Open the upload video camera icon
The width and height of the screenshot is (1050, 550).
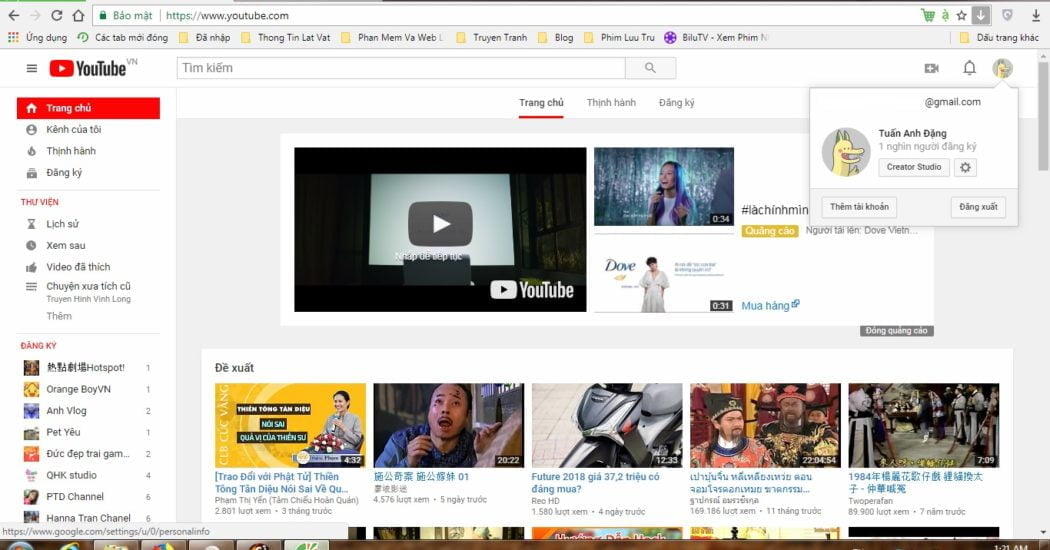(x=931, y=68)
